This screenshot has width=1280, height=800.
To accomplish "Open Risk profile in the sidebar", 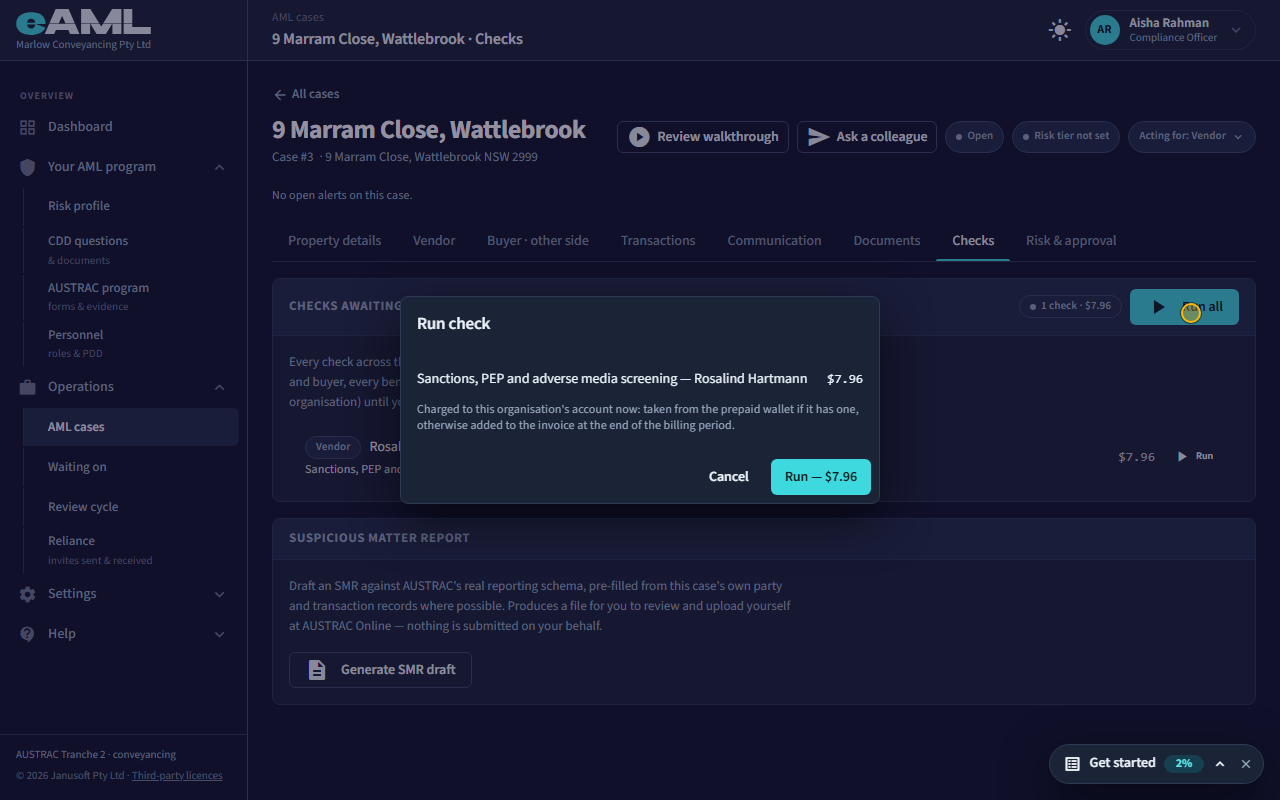I will 130,206.
